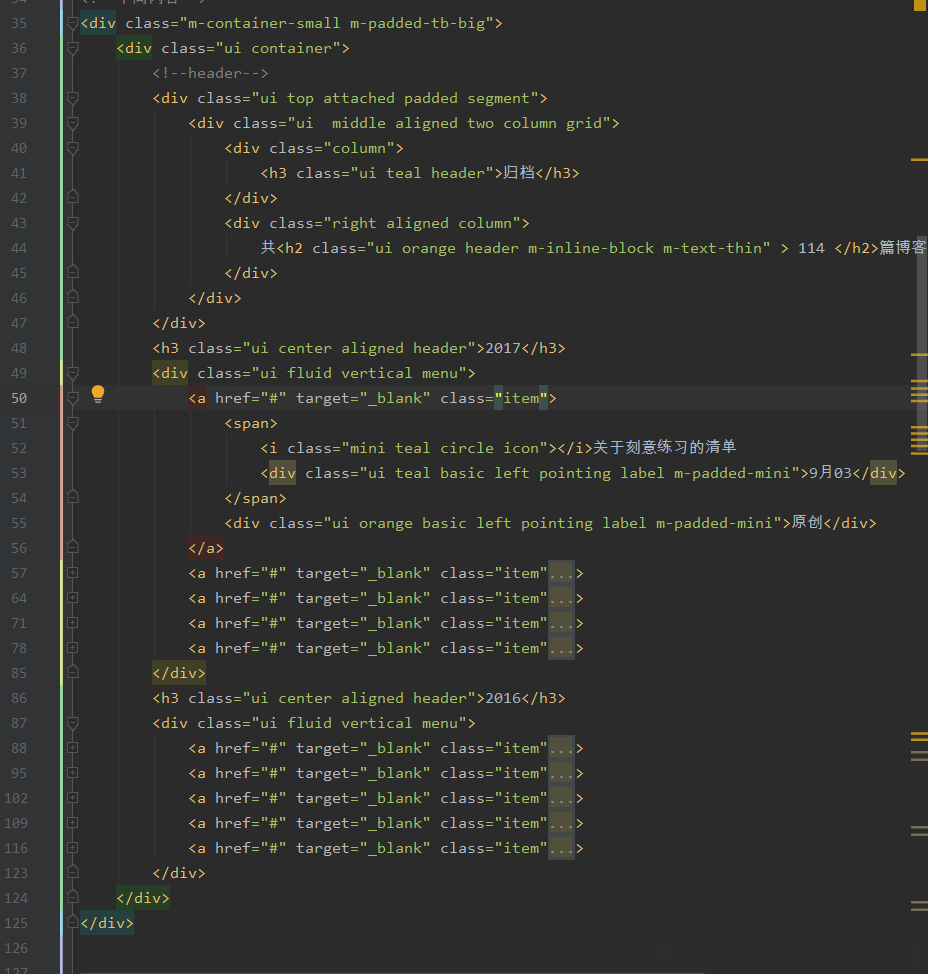Expand the folded anchor at line 102
Viewport: 928px width, 974px height.
pyautogui.click(x=73, y=798)
